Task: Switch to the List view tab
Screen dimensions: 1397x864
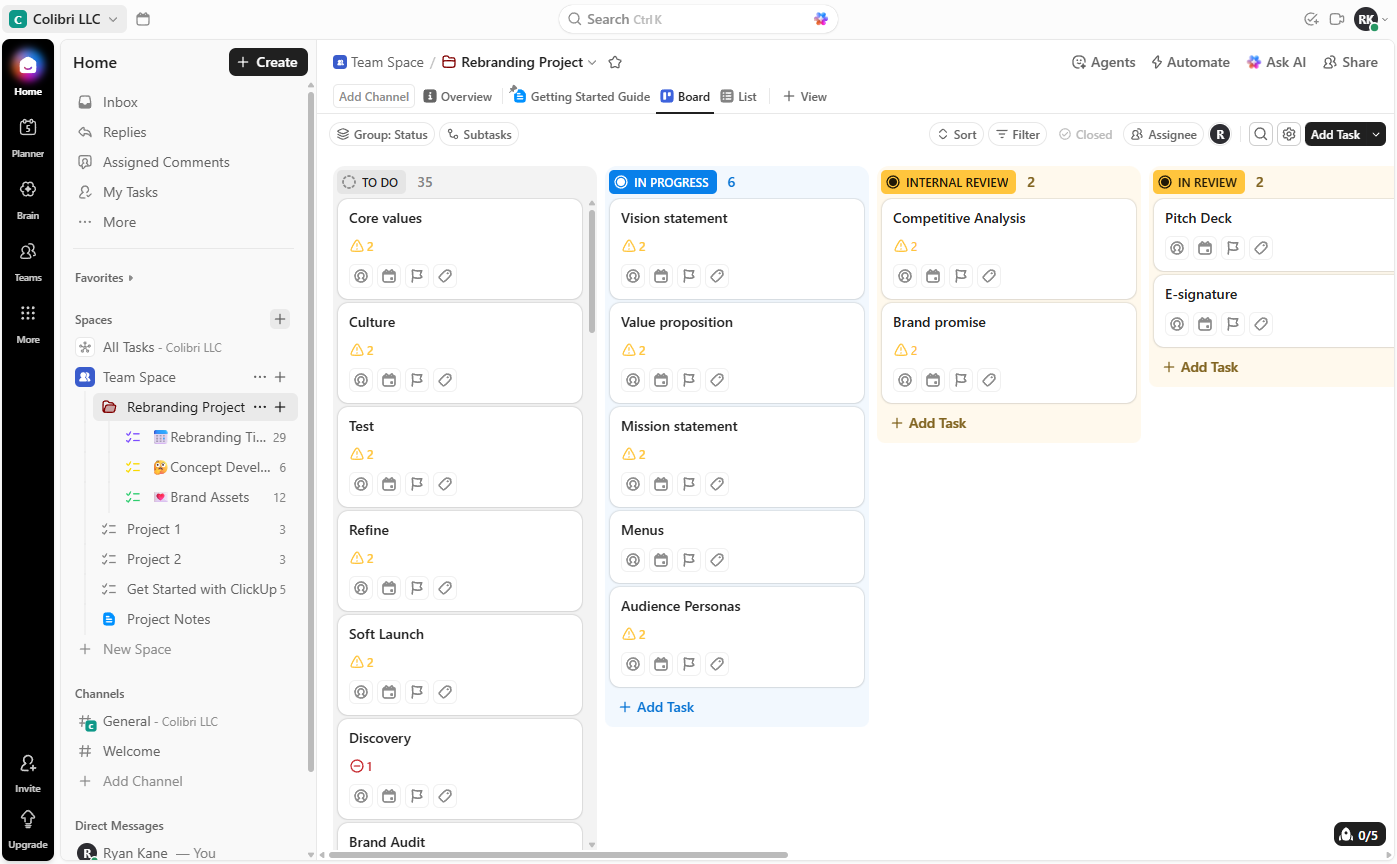Action: pyautogui.click(x=739, y=96)
